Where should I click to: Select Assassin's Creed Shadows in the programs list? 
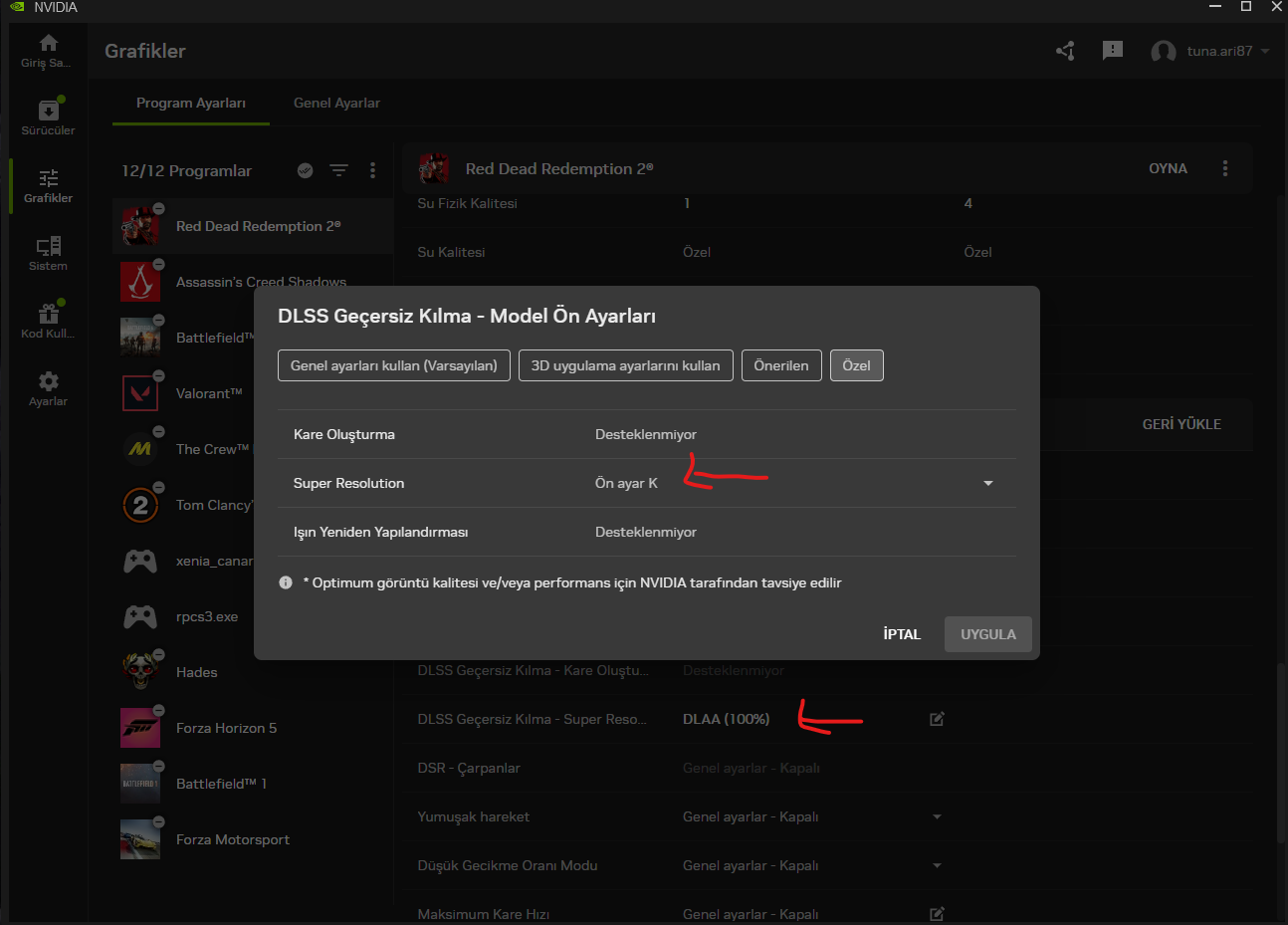pyautogui.click(x=253, y=282)
